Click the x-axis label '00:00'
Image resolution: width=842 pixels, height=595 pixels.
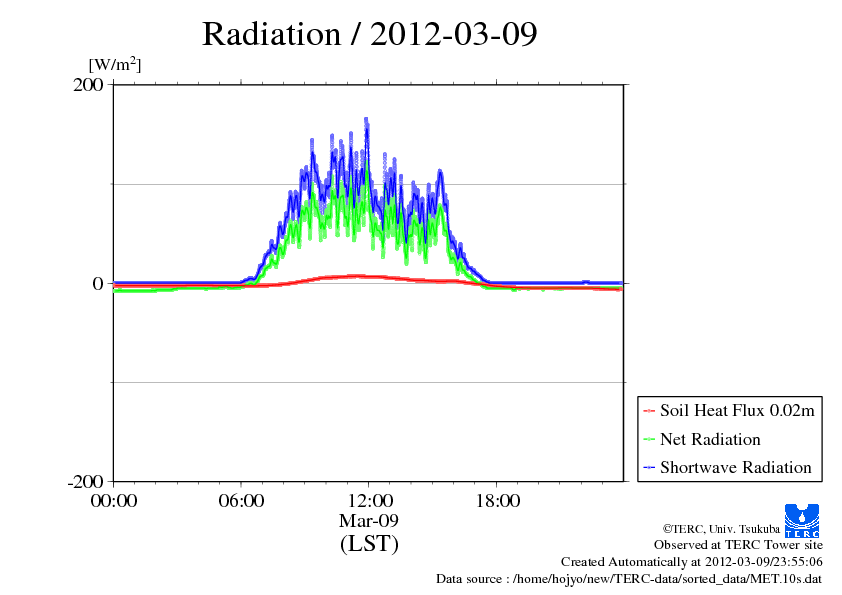[x=114, y=501]
